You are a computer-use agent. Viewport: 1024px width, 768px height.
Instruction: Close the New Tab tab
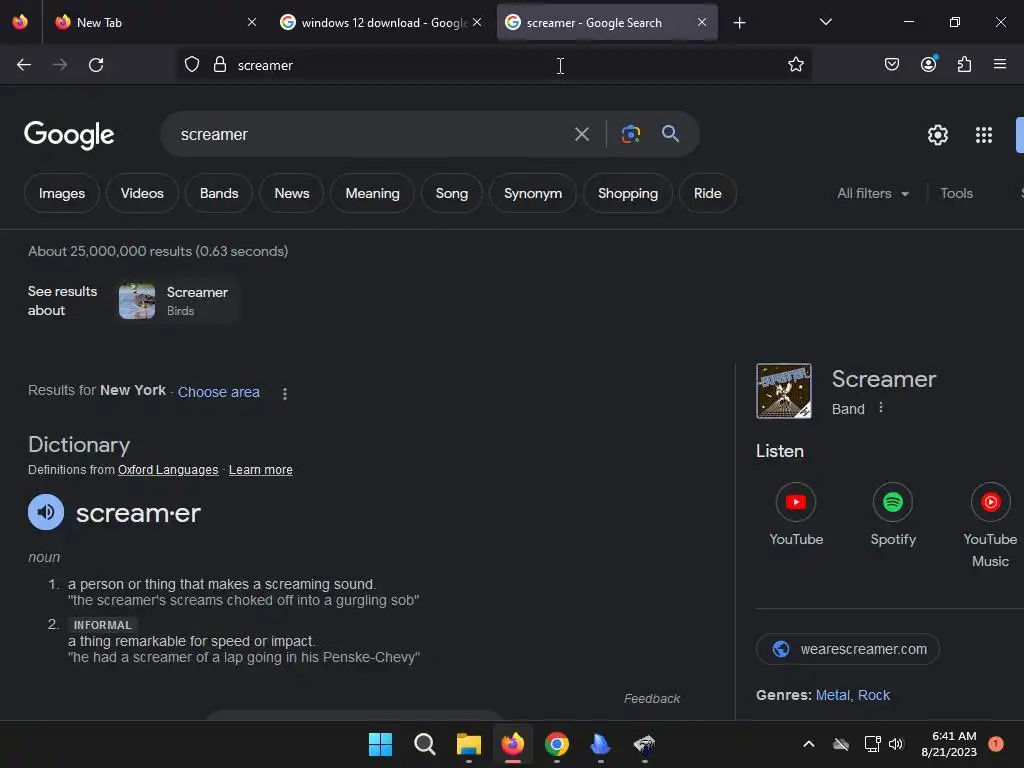(x=252, y=22)
